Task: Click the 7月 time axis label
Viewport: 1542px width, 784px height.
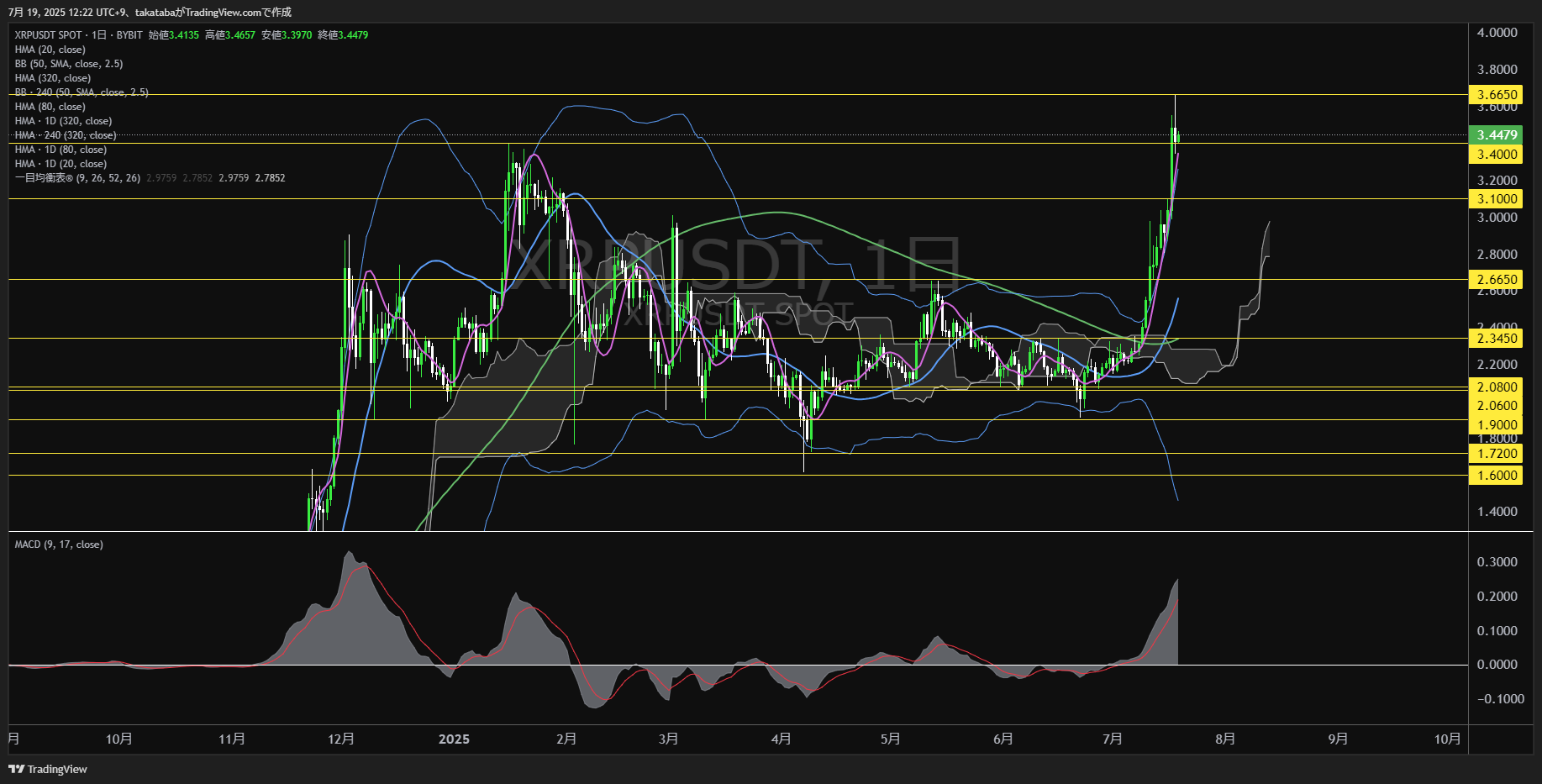Action: point(1112,739)
